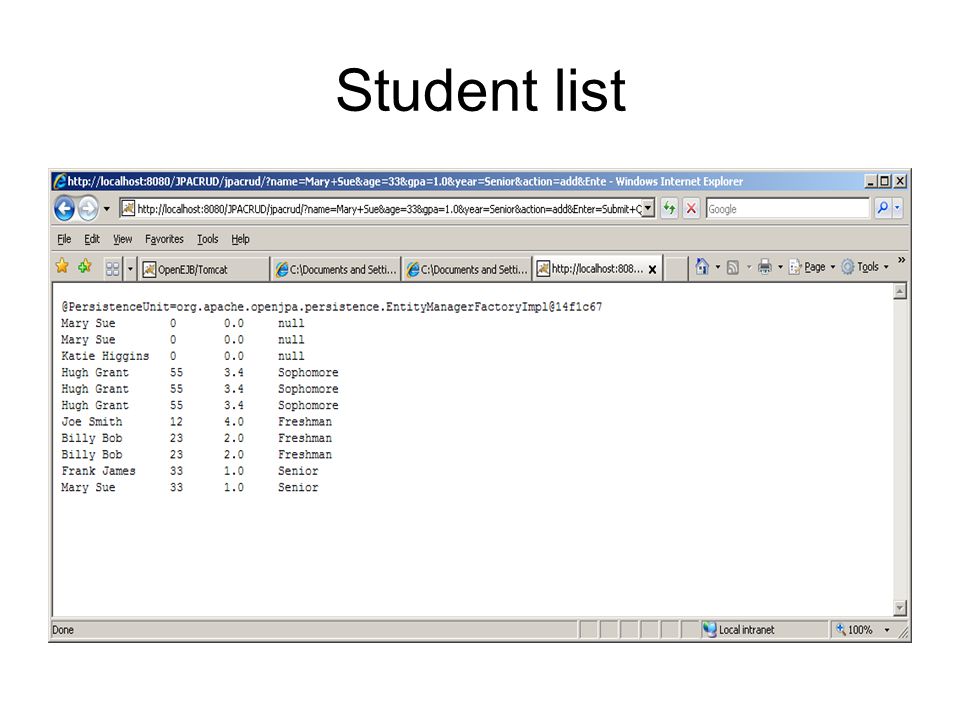
Task: Open the File menu
Action: tap(64, 239)
